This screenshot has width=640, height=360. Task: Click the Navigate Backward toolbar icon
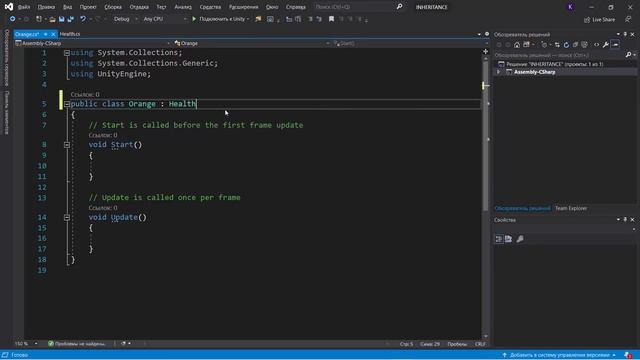point(12,19)
